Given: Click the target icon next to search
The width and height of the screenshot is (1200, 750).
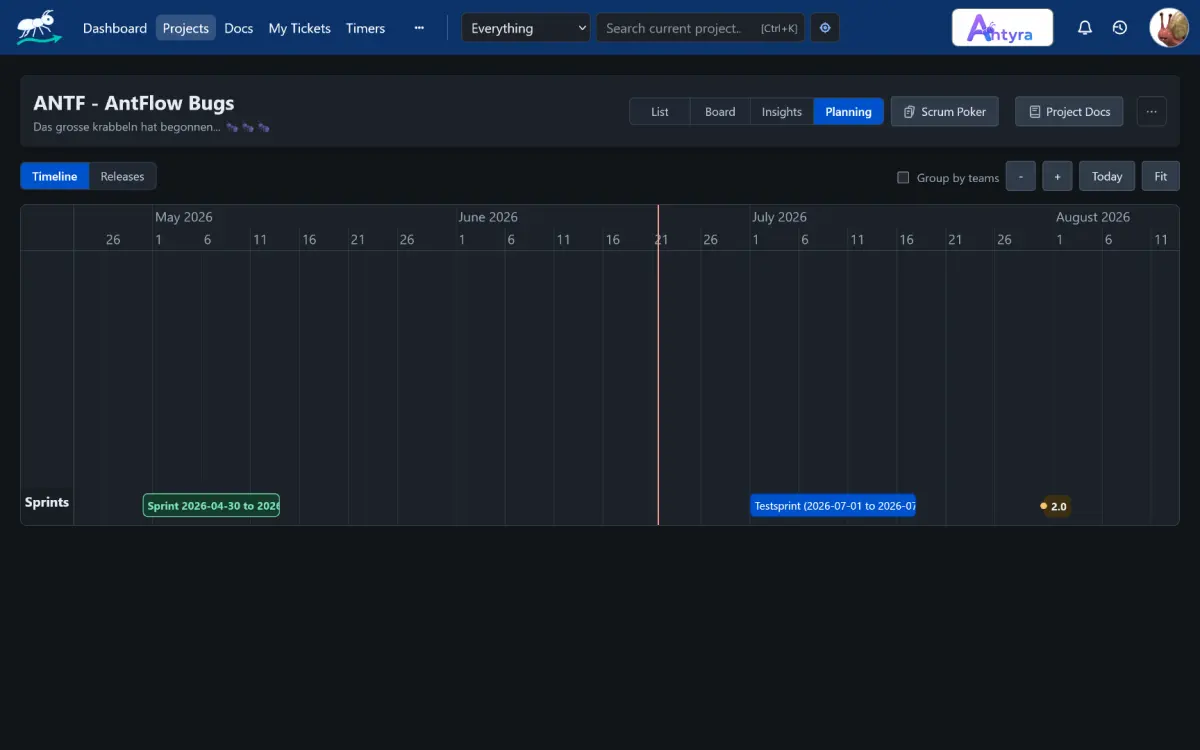Looking at the screenshot, I should point(825,28).
